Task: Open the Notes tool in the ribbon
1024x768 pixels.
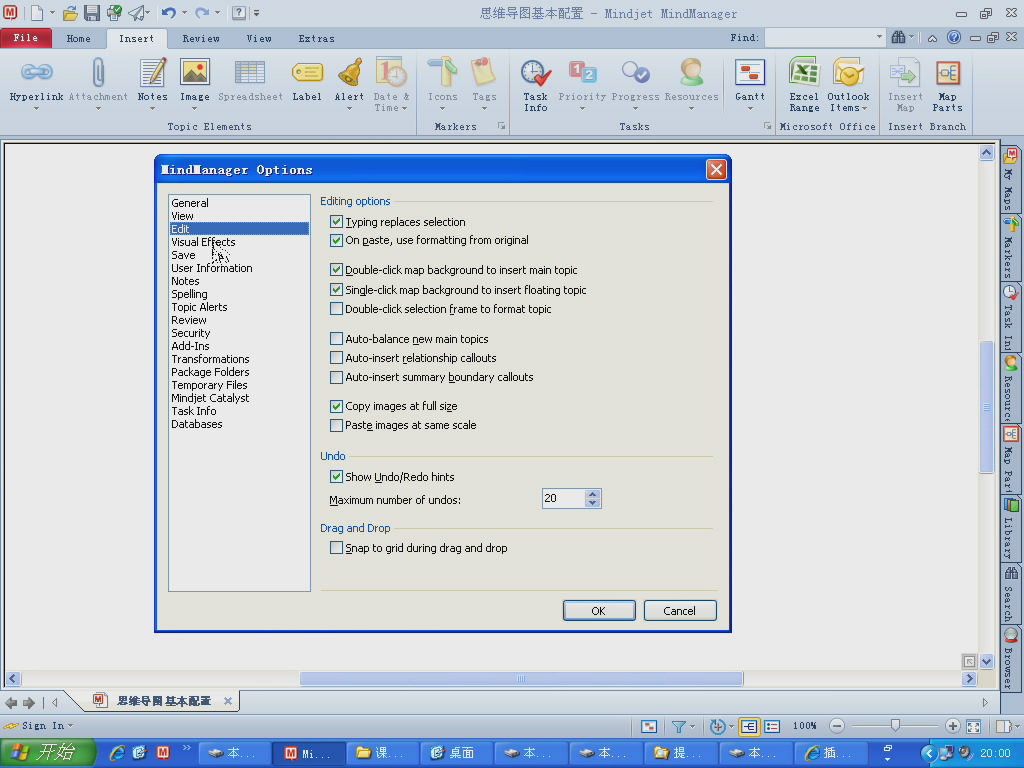Action: (x=152, y=80)
